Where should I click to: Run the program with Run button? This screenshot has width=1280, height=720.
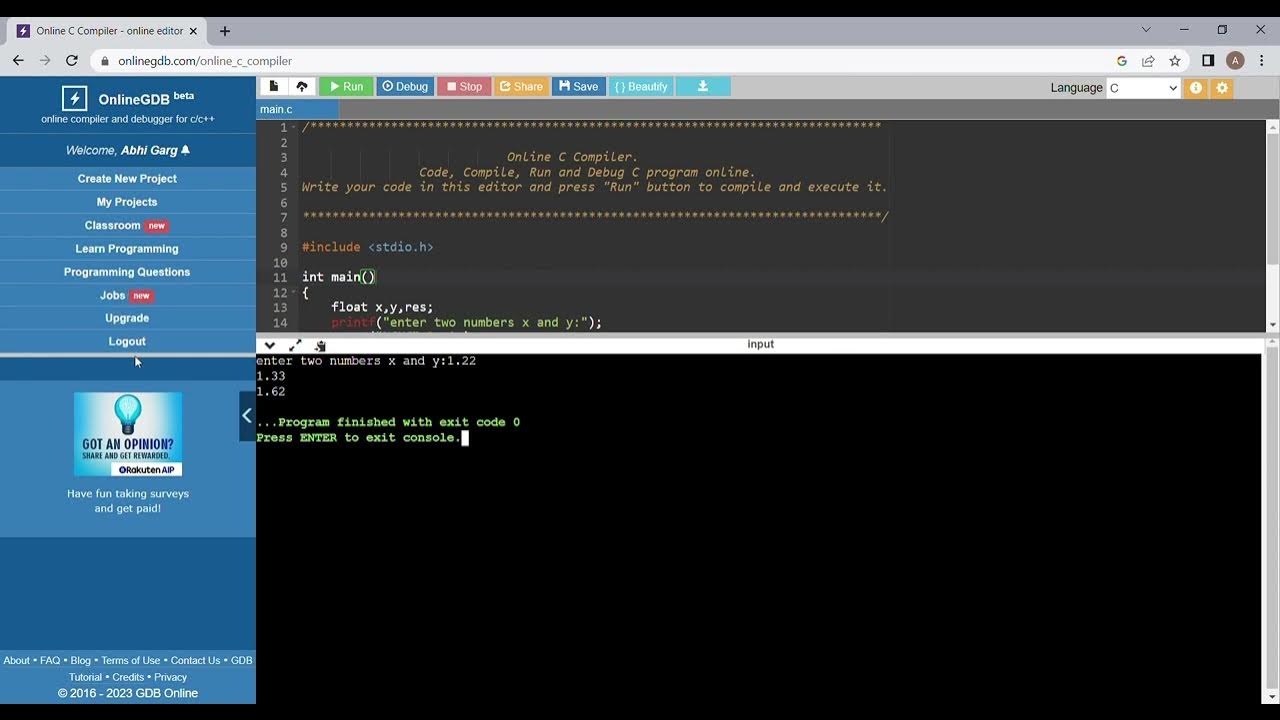[346, 87]
